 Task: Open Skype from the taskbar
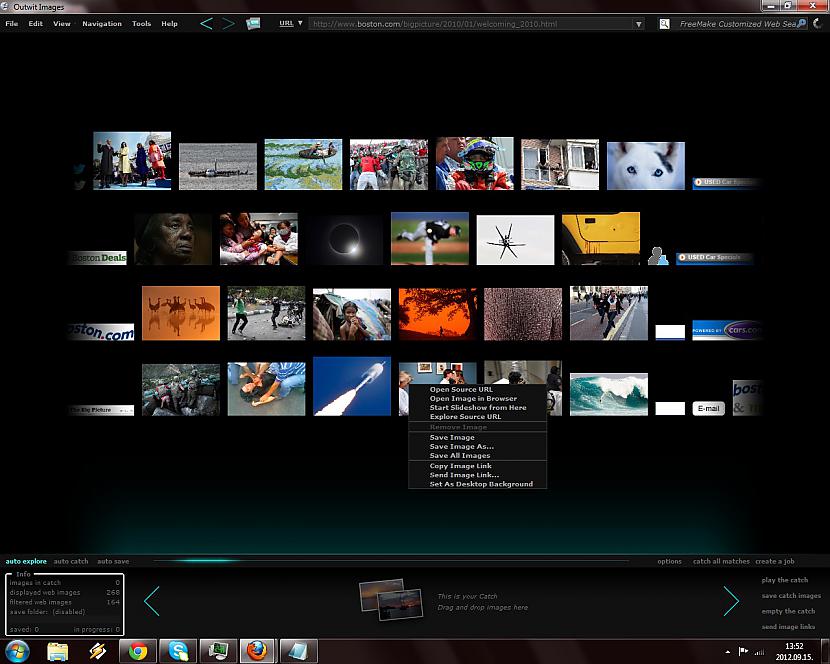pyautogui.click(x=178, y=651)
